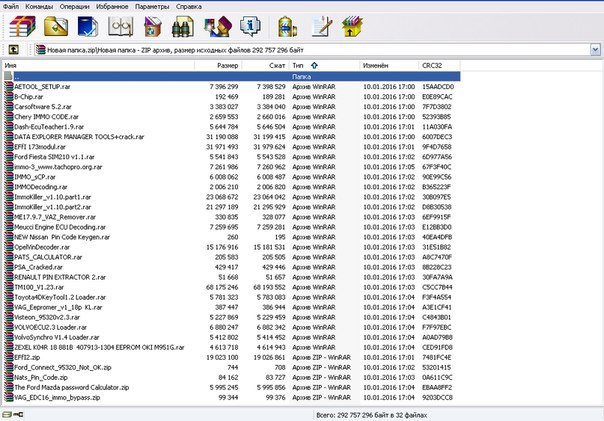Image resolution: width=604 pixels, height=421 pixels.
Task: Open the Операции menu
Action: (x=74, y=7)
